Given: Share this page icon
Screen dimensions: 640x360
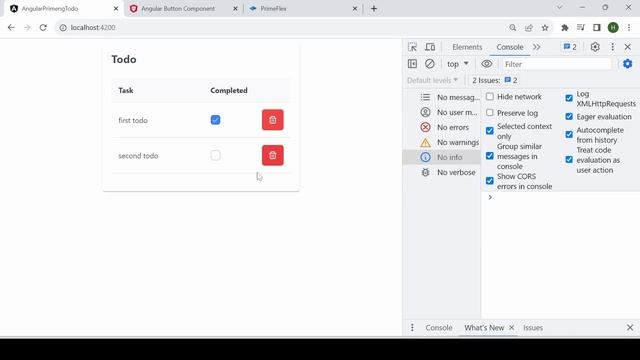Looking at the screenshot, I should 529,27.
